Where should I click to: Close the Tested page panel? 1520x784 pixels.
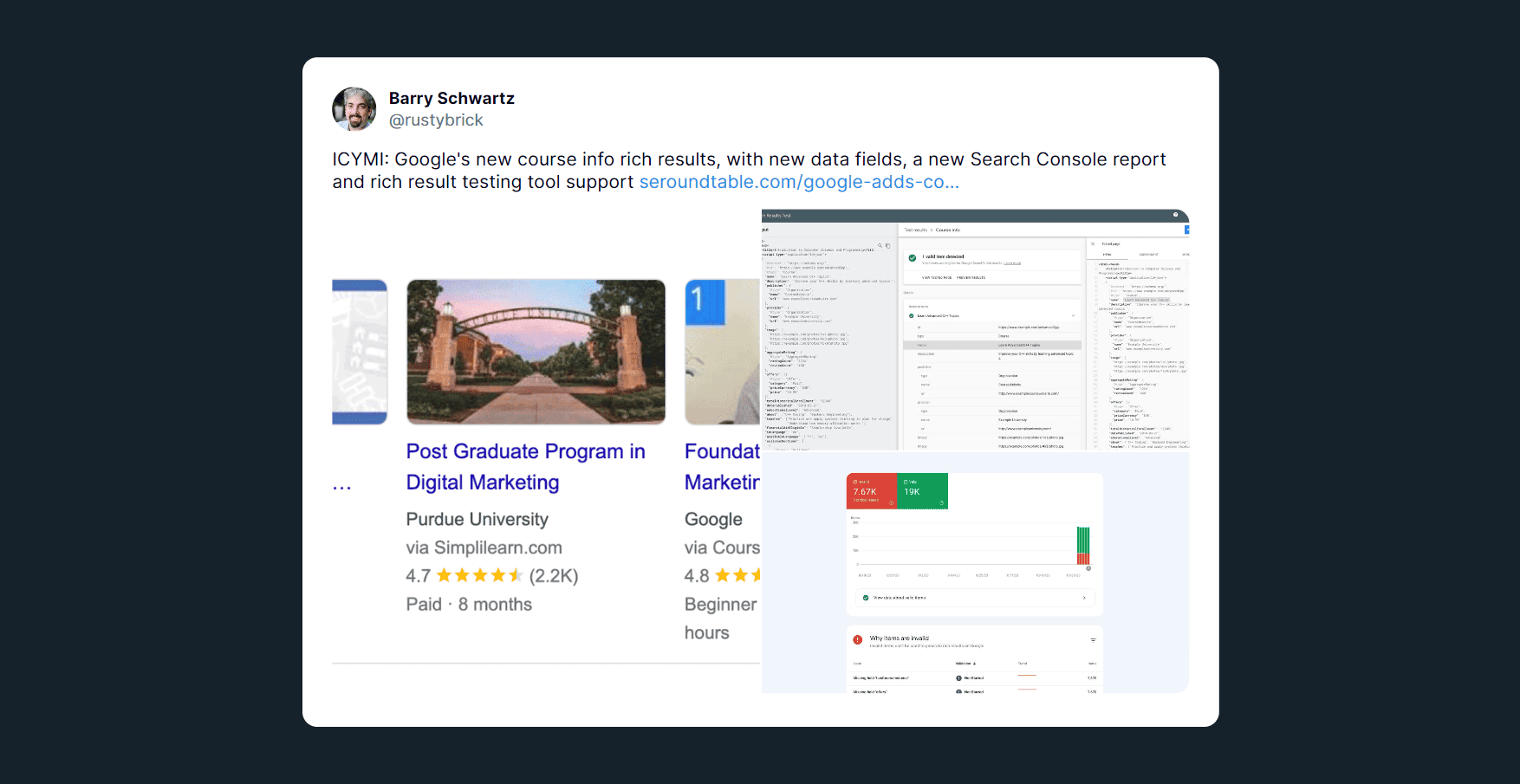point(1093,244)
